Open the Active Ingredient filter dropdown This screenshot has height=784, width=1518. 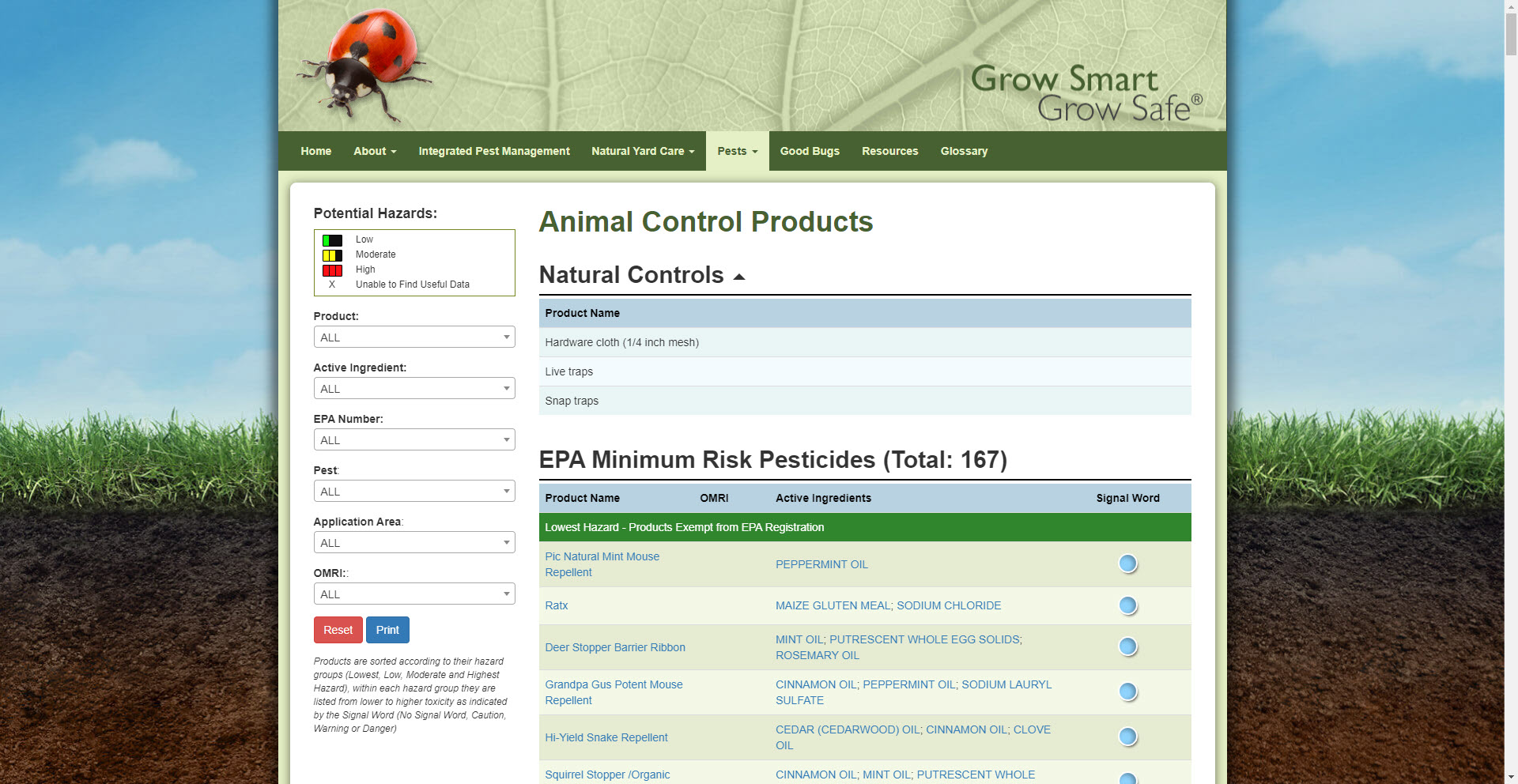pos(414,388)
